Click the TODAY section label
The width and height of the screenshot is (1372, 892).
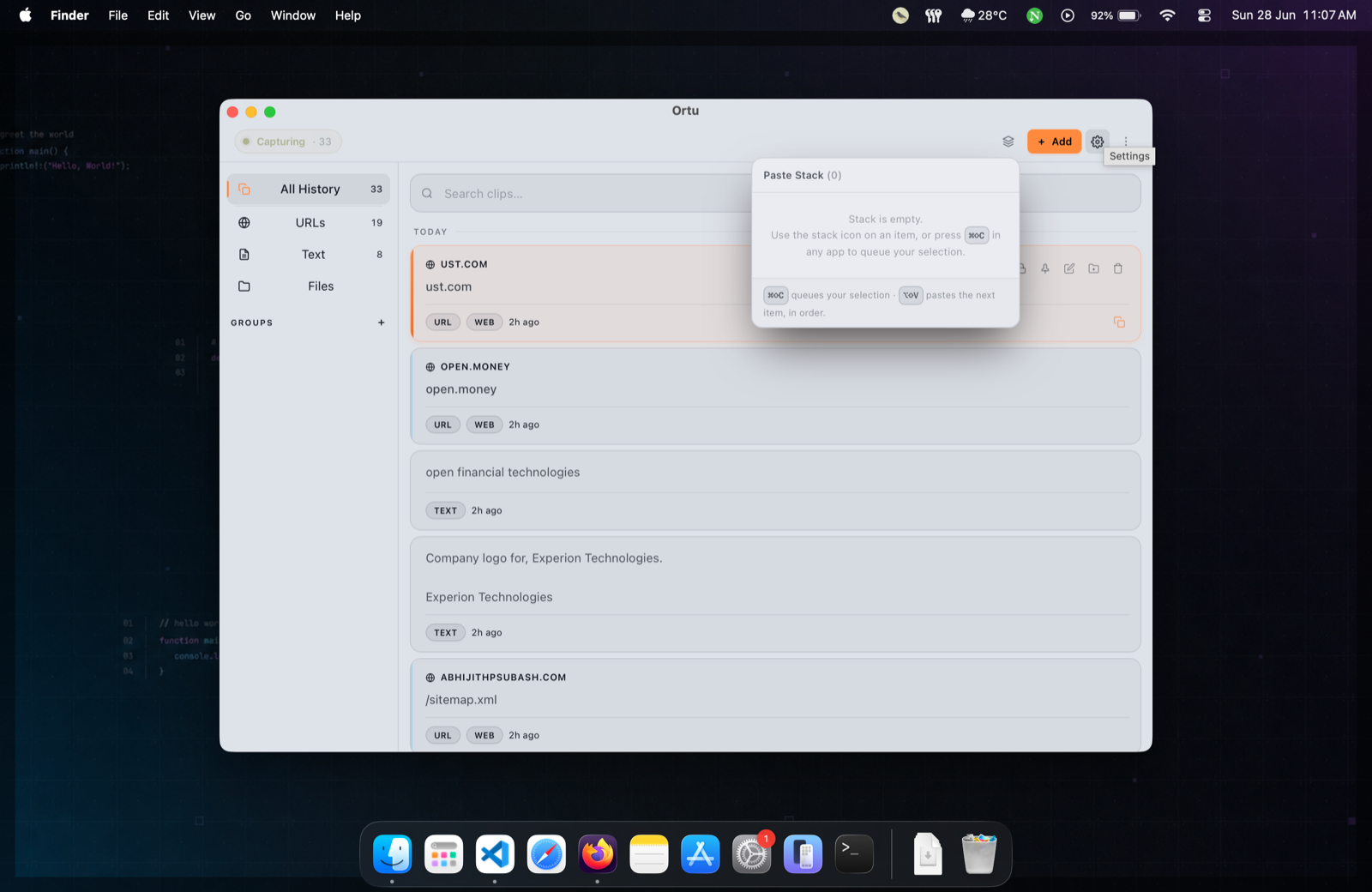[430, 232]
